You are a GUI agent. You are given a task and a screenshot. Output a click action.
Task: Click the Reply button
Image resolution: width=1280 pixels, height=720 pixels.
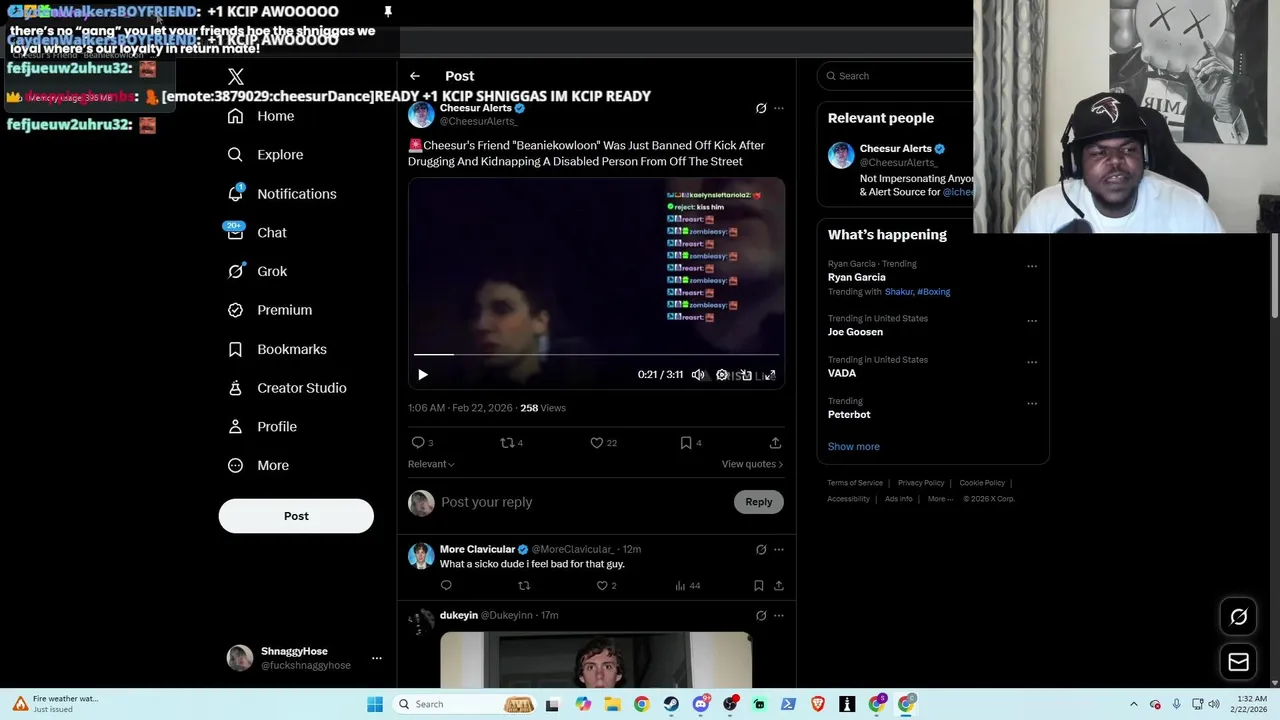pyautogui.click(x=759, y=502)
